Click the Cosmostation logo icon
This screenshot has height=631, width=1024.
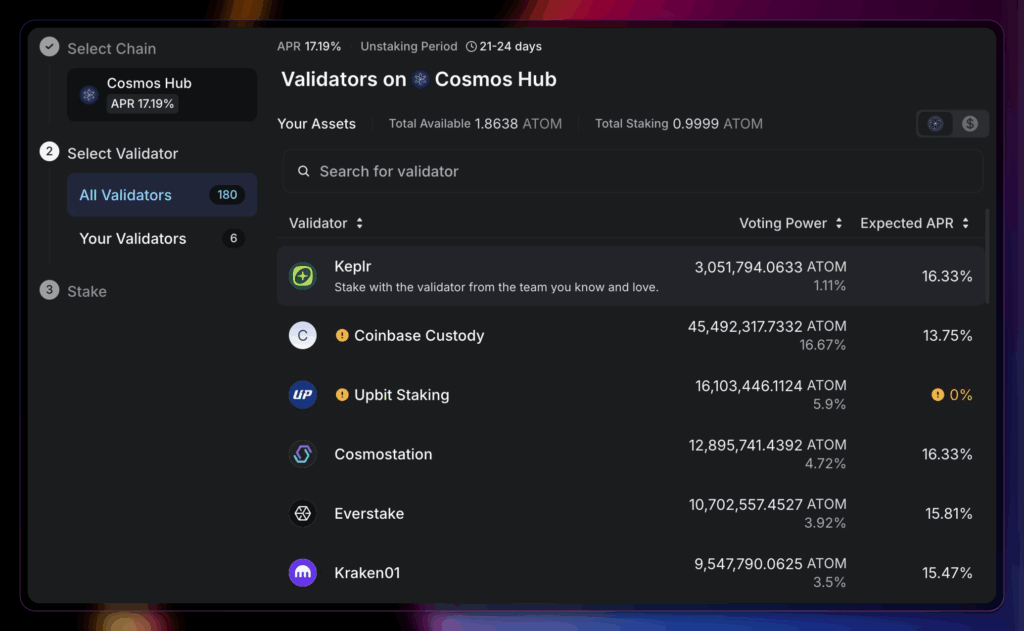point(303,454)
